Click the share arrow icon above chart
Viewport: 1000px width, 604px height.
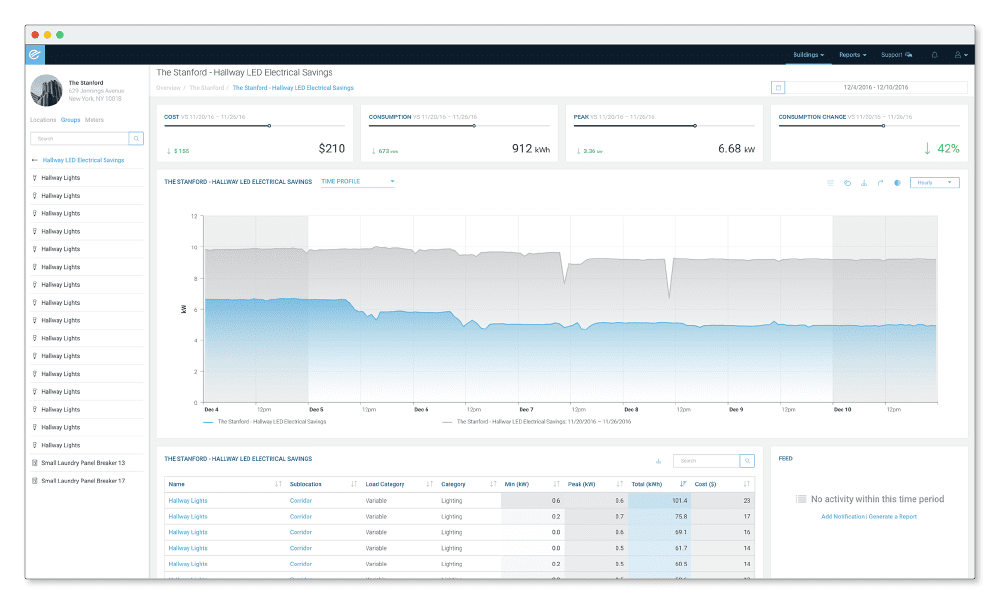[881, 183]
